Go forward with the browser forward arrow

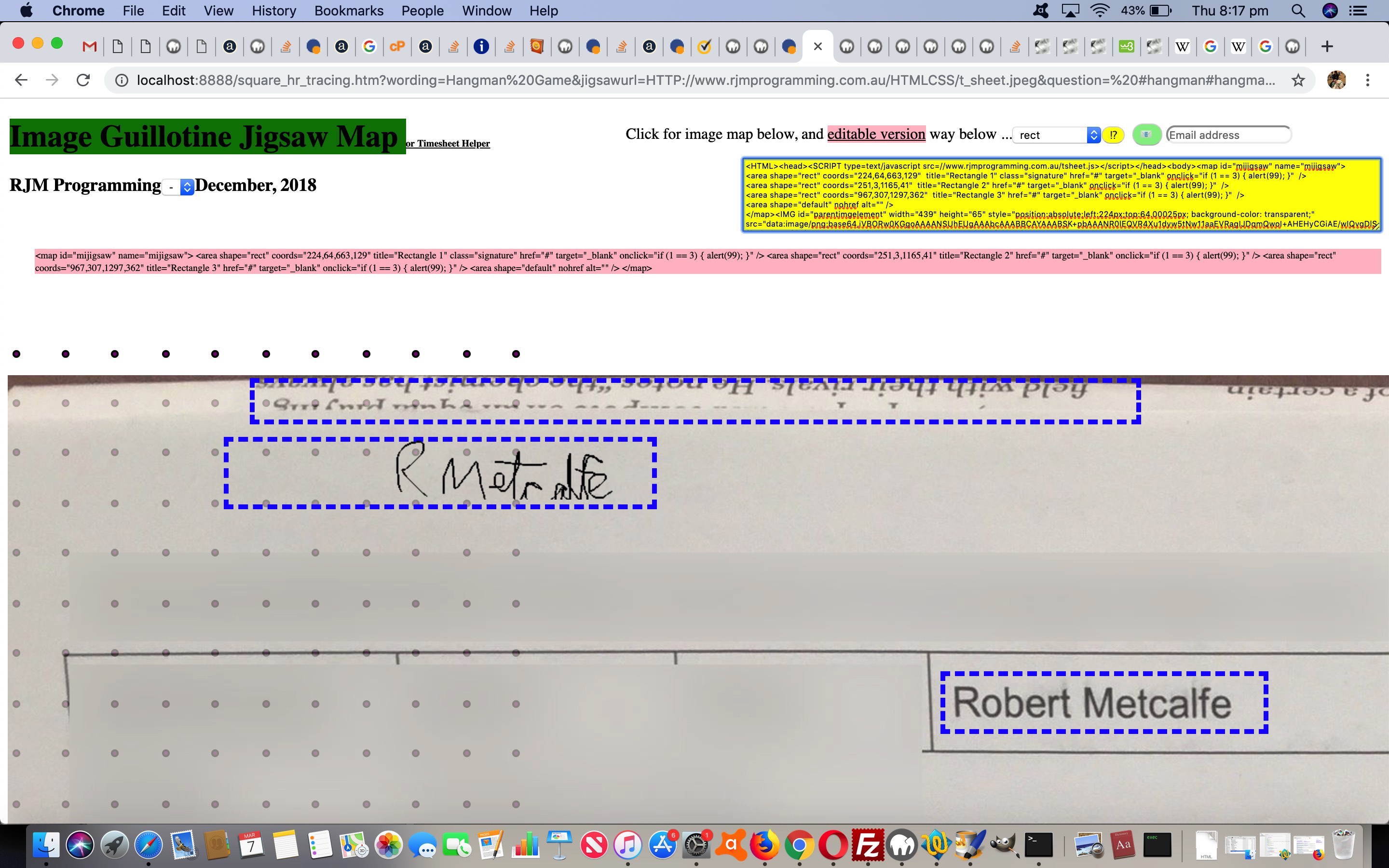click(52, 81)
